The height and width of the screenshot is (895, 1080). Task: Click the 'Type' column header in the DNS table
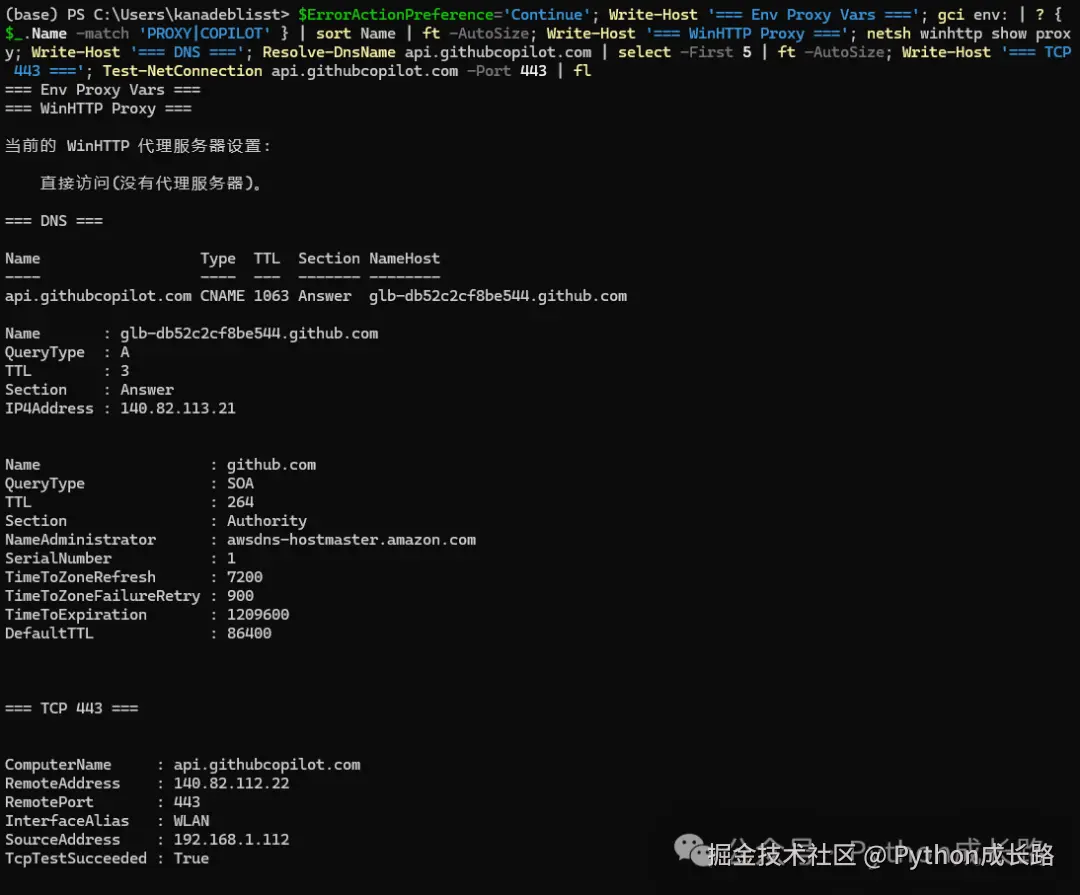(x=218, y=258)
